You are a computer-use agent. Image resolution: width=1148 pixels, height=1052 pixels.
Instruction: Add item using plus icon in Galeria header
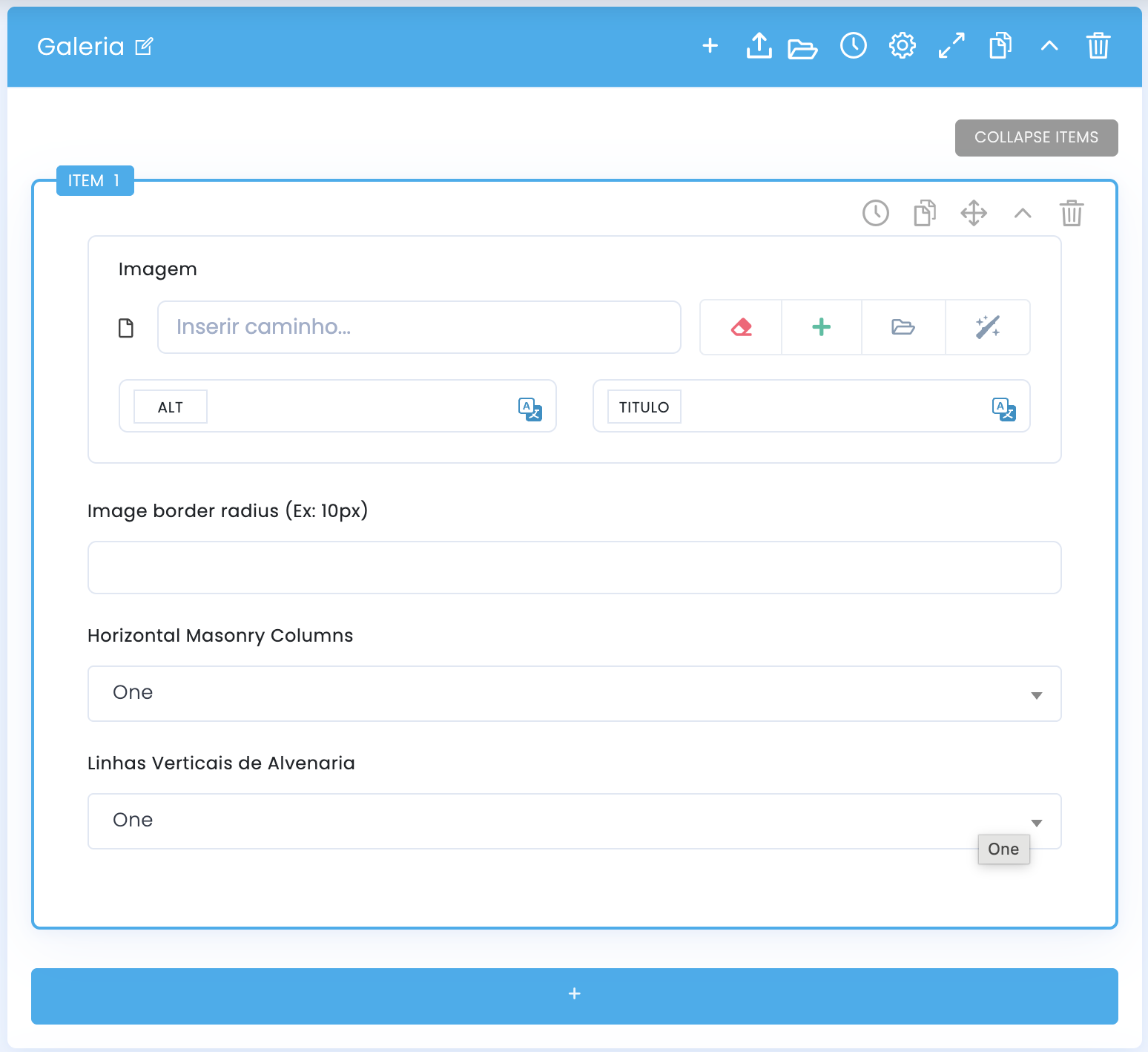710,46
